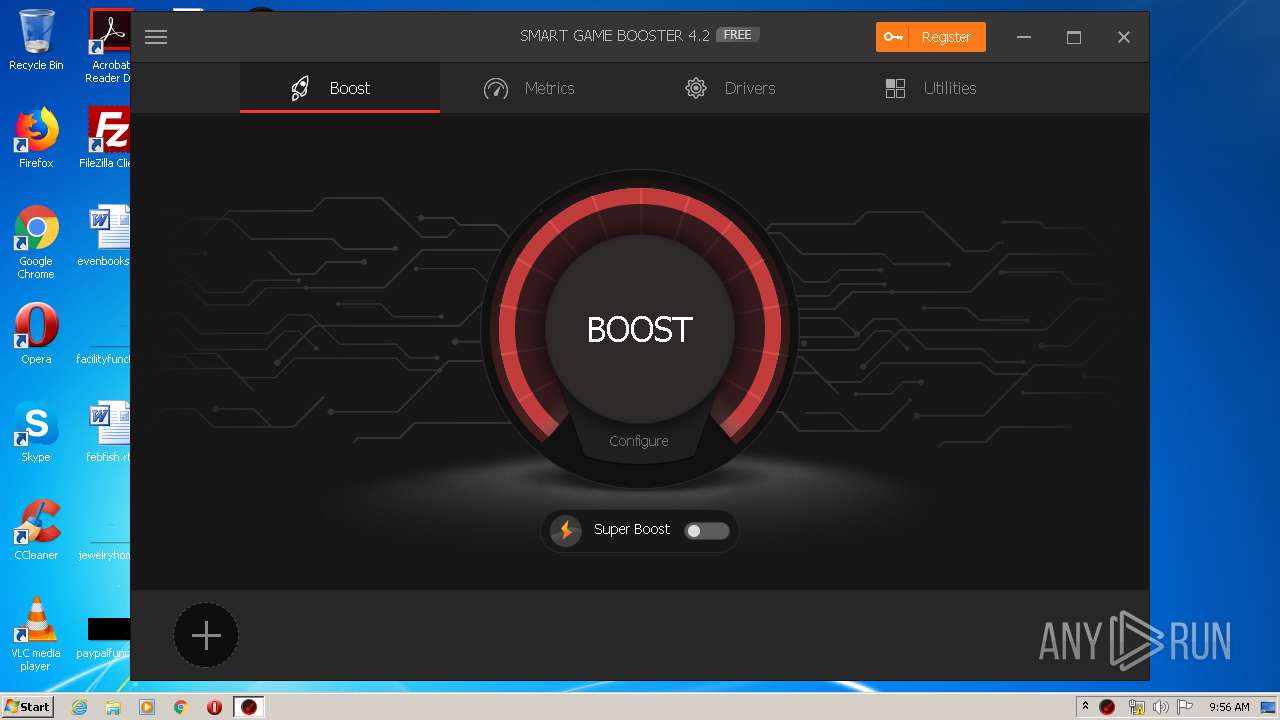Enable the Super Boost toggle
Viewport: 1280px width, 720px height.
706,531
